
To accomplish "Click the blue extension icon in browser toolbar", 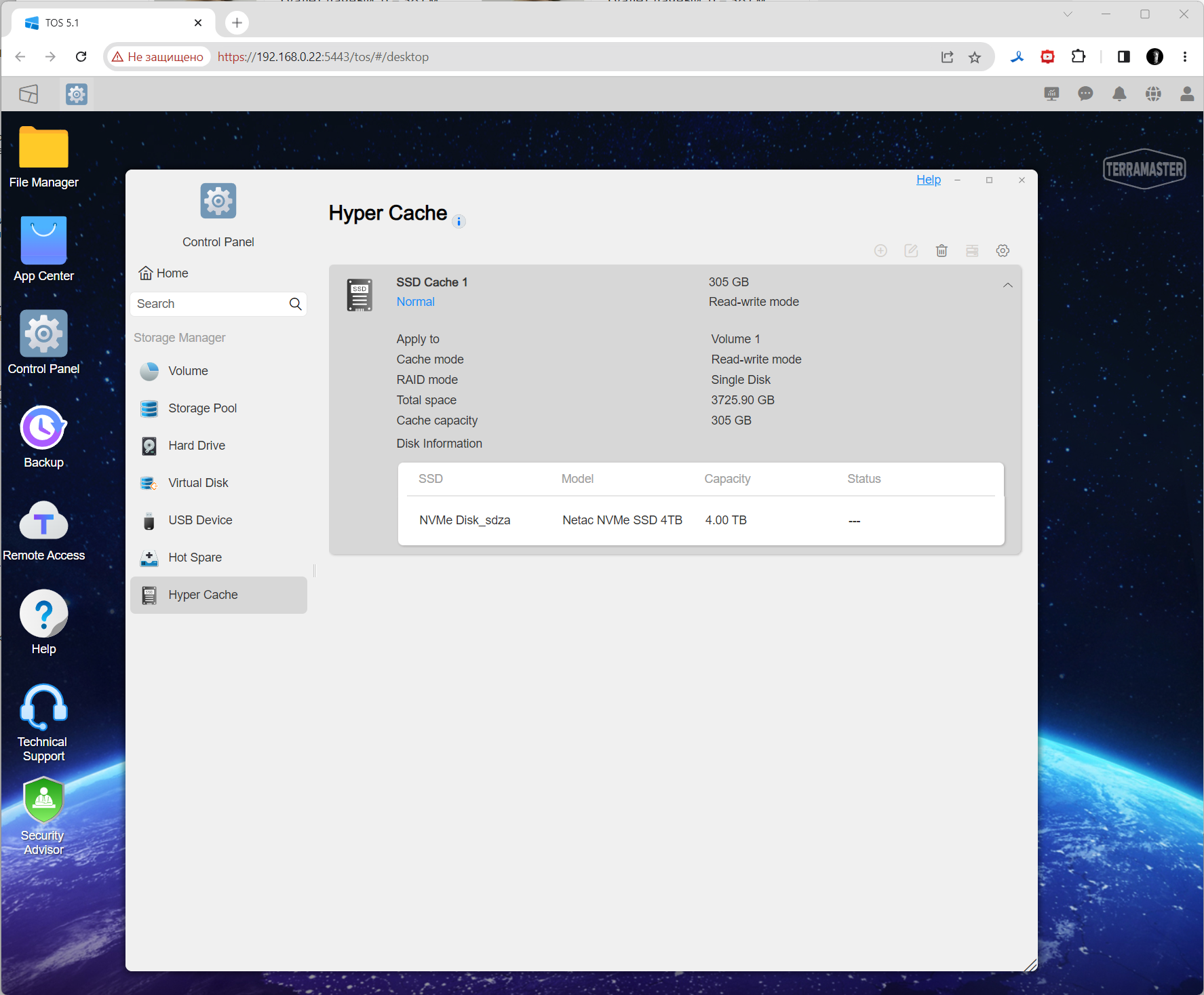I will click(1017, 57).
